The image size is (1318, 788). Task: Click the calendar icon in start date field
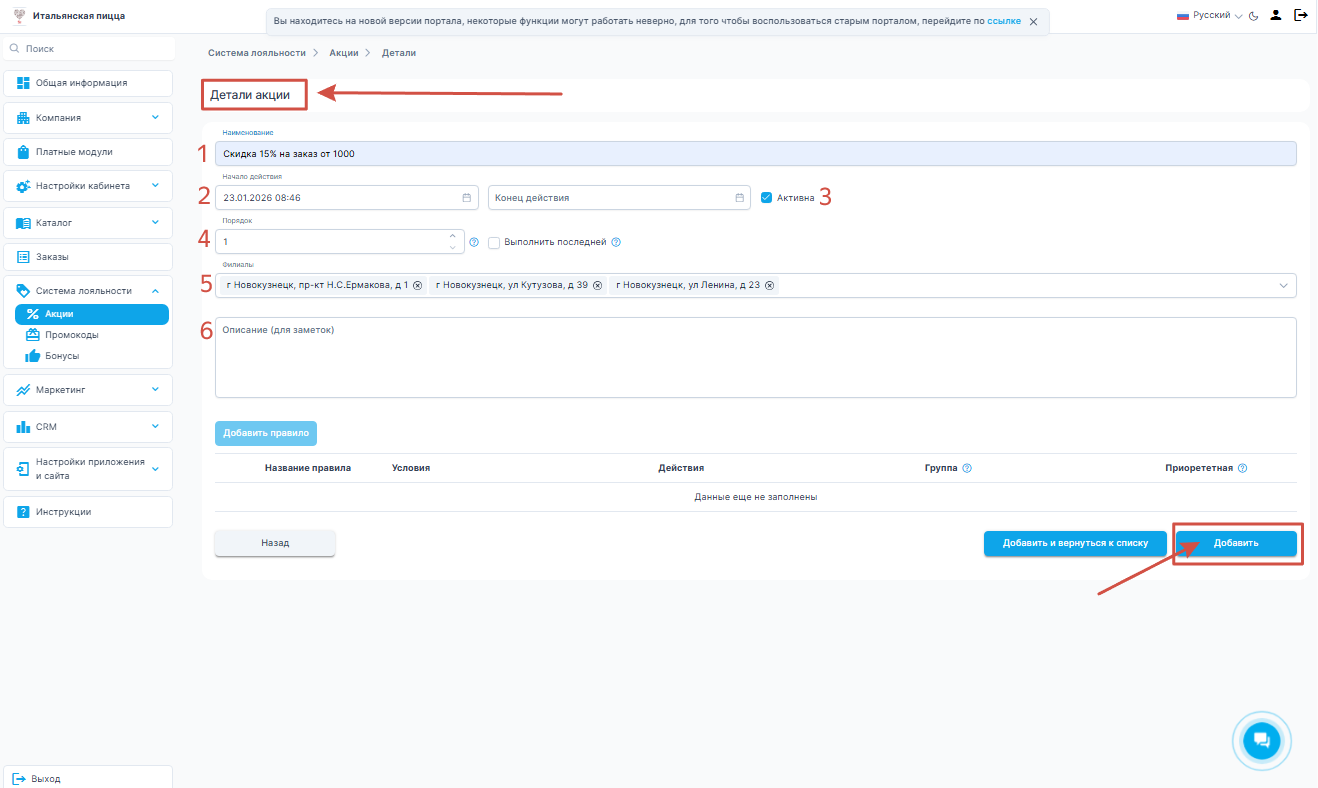pyautogui.click(x=466, y=198)
